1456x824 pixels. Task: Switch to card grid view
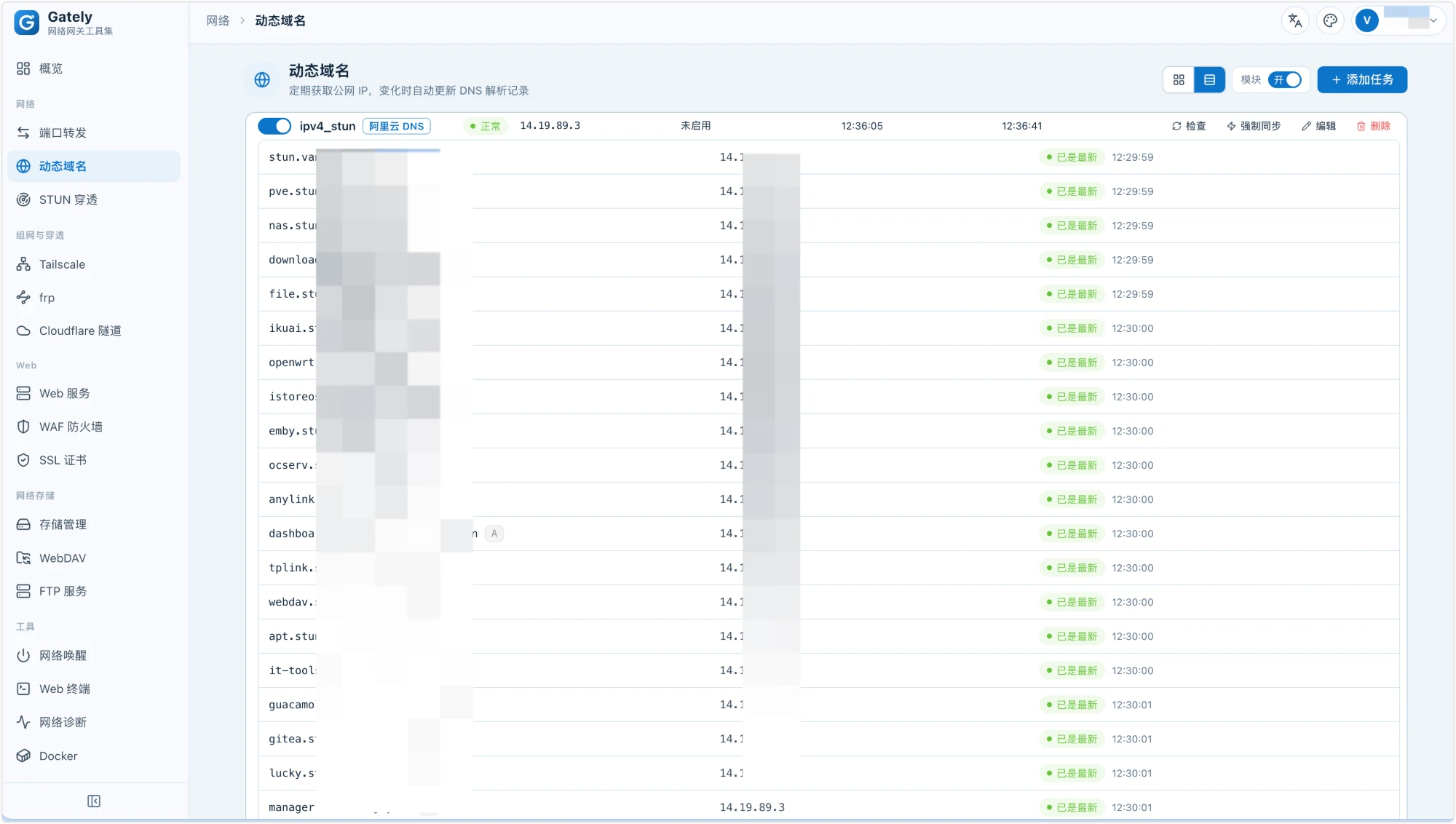1179,79
